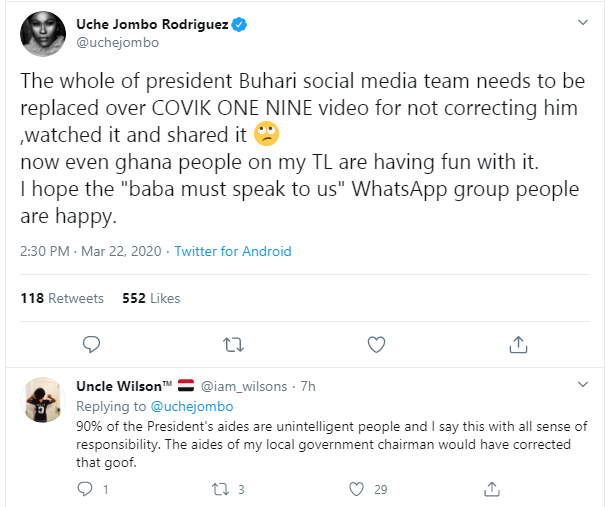View the list of 118 Retweets
Viewport: 606px width, 507px height.
pyautogui.click(x=62, y=298)
